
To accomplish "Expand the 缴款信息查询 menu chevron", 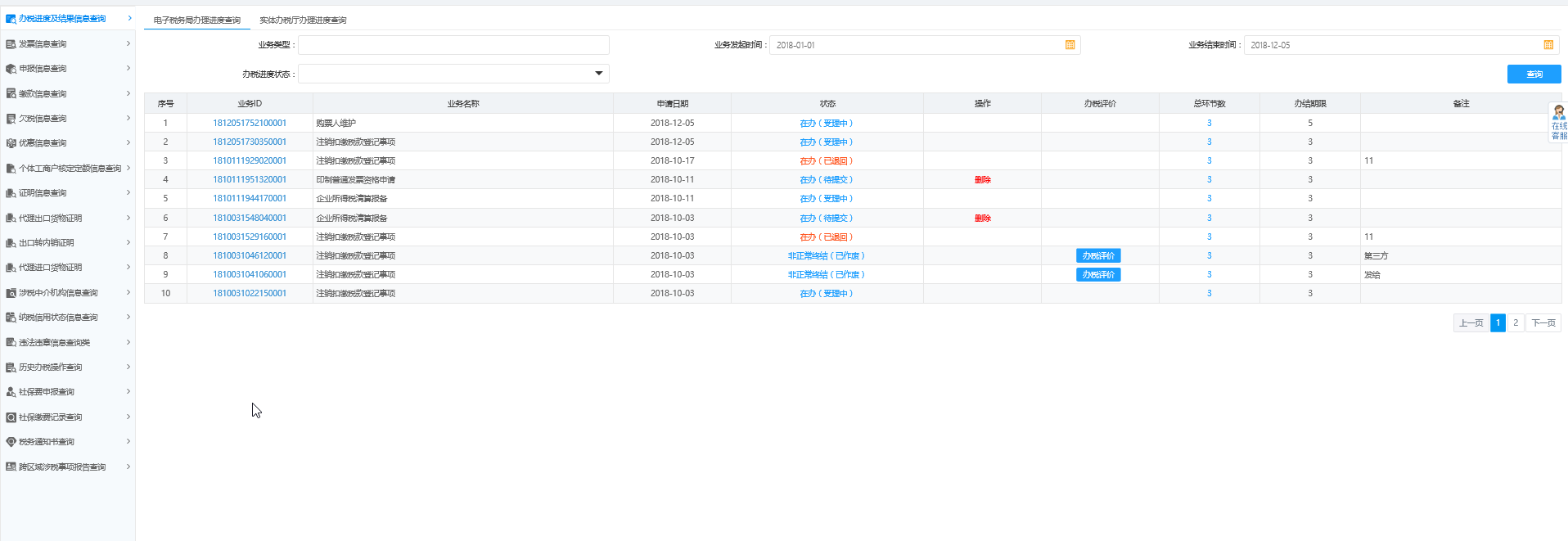I will coord(128,93).
